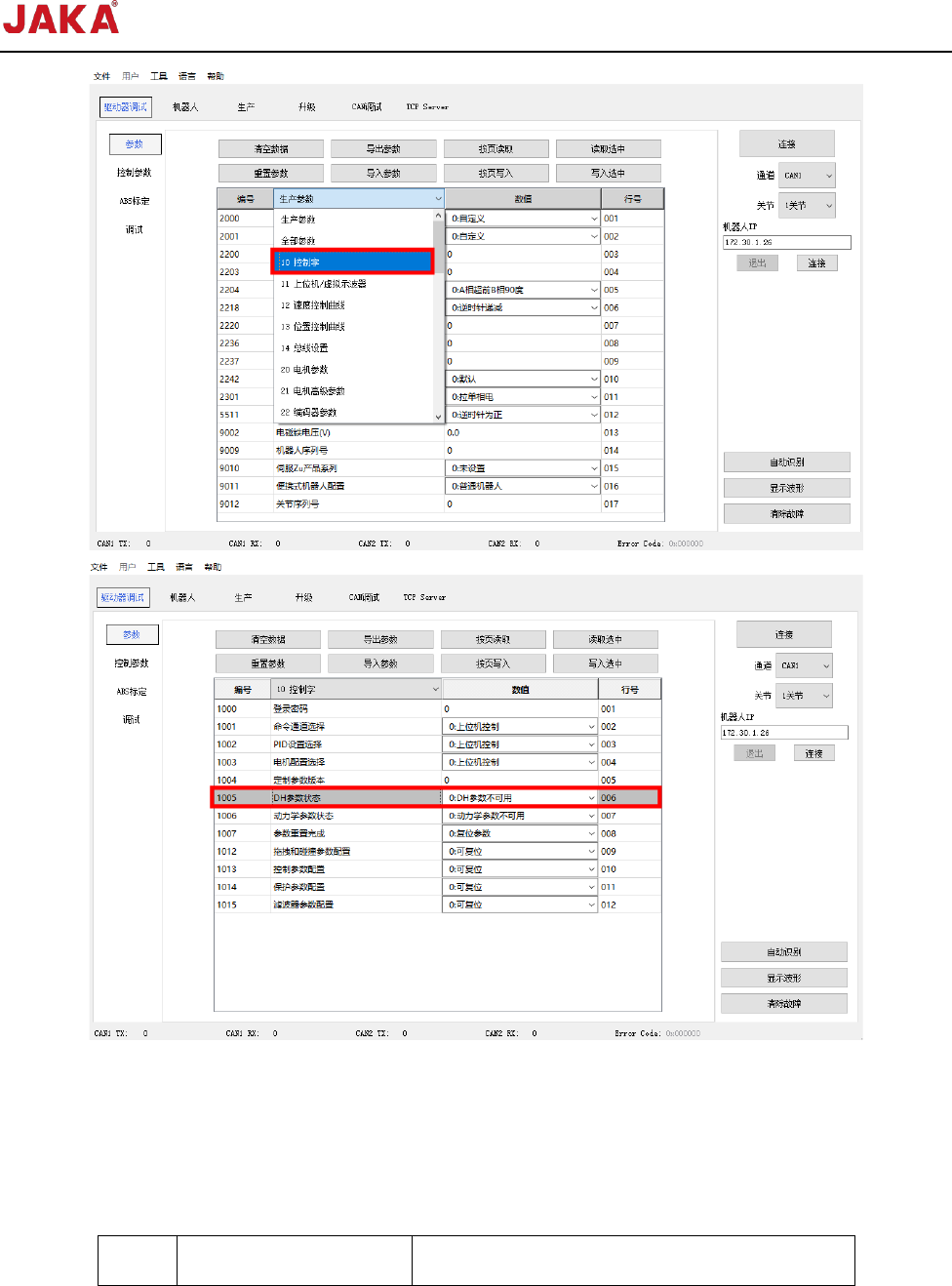Open the '工具' menu in lower window
The image size is (952, 1286).
(x=156, y=567)
